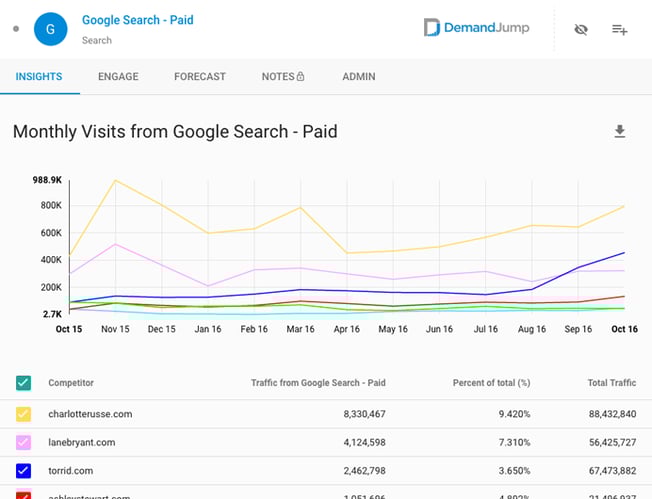Click the 56,425,727 total traffic value
Screen dimensions: 652x499
coord(612,442)
